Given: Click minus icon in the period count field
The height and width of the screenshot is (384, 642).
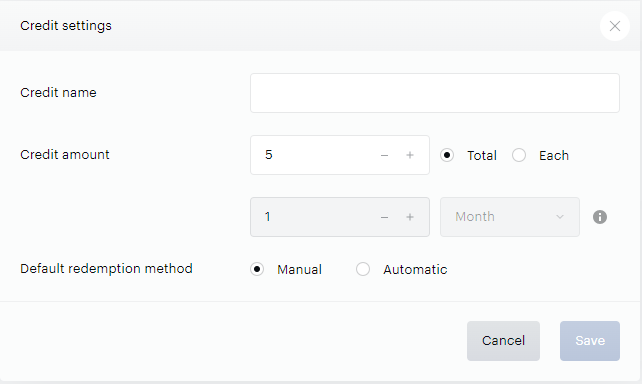Looking at the screenshot, I should (x=384, y=217).
